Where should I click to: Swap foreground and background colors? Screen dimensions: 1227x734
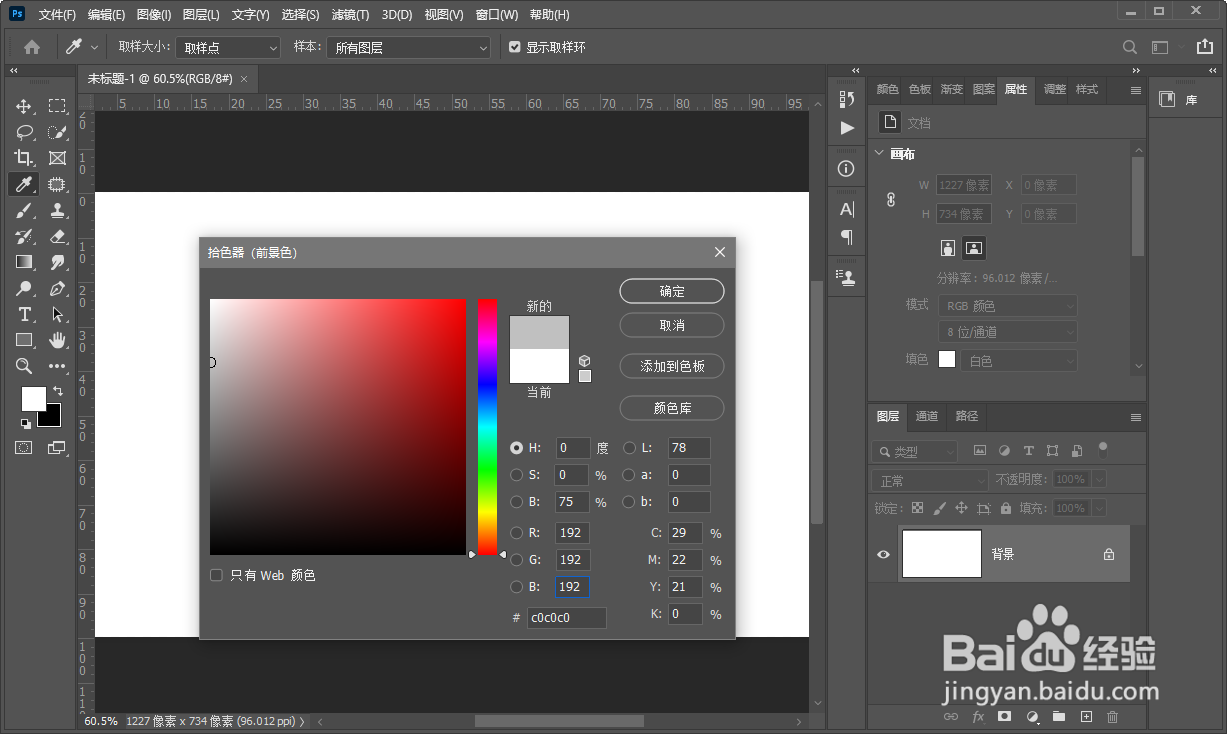tap(58, 391)
